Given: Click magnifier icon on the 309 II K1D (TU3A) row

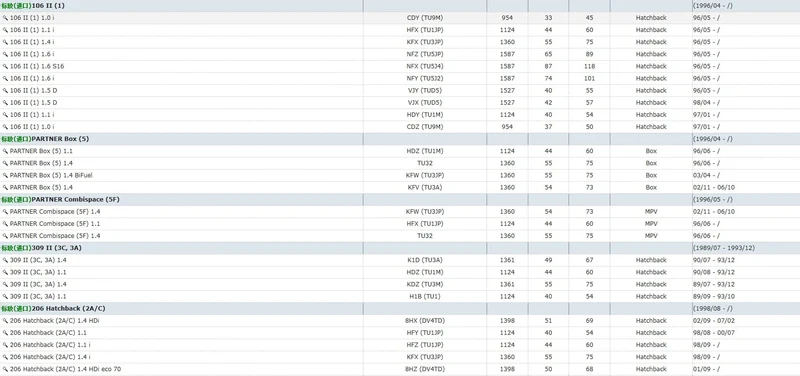Looking at the screenshot, I should pyautogui.click(x=5, y=260).
